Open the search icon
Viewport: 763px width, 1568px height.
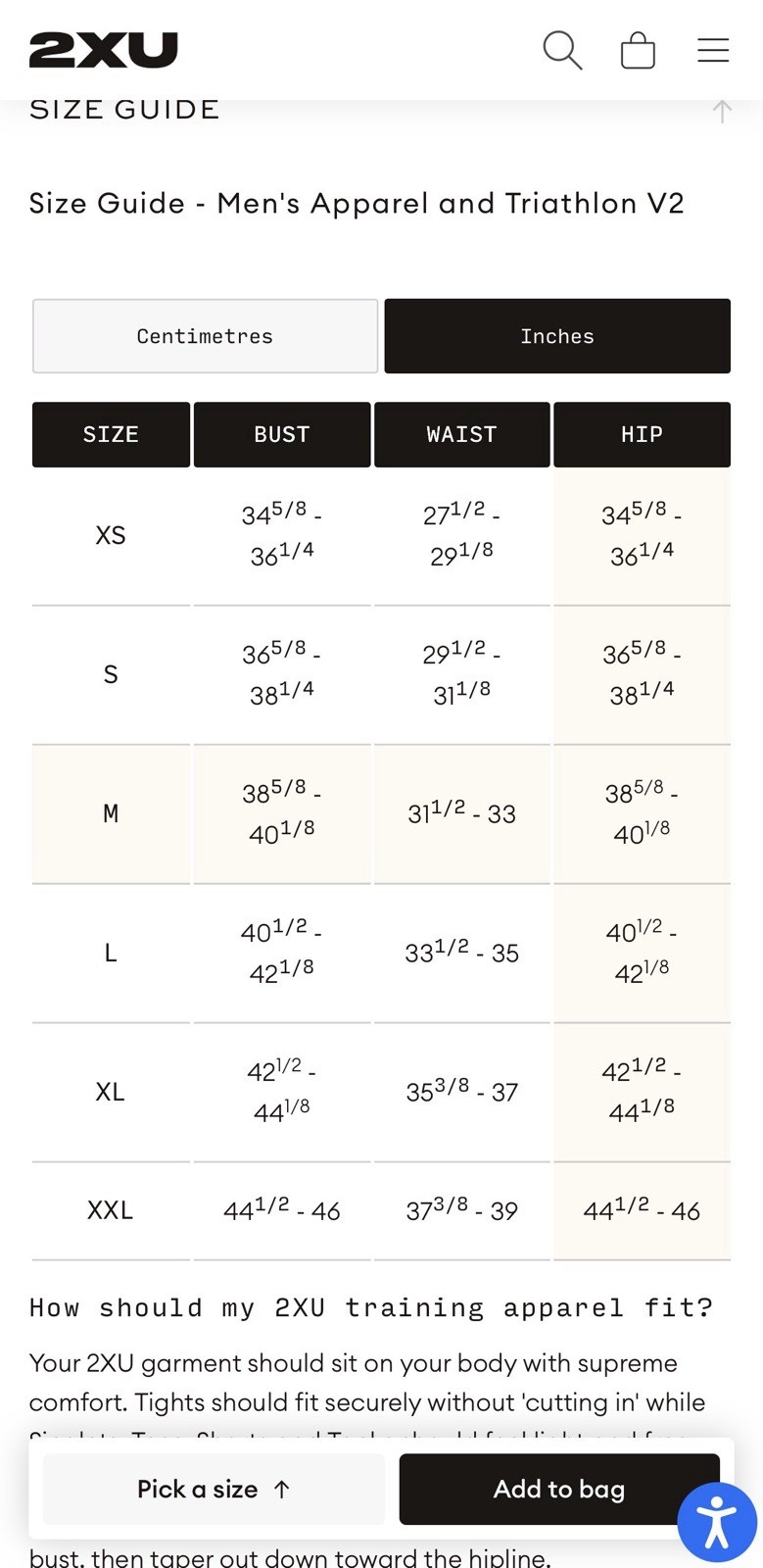click(x=562, y=50)
